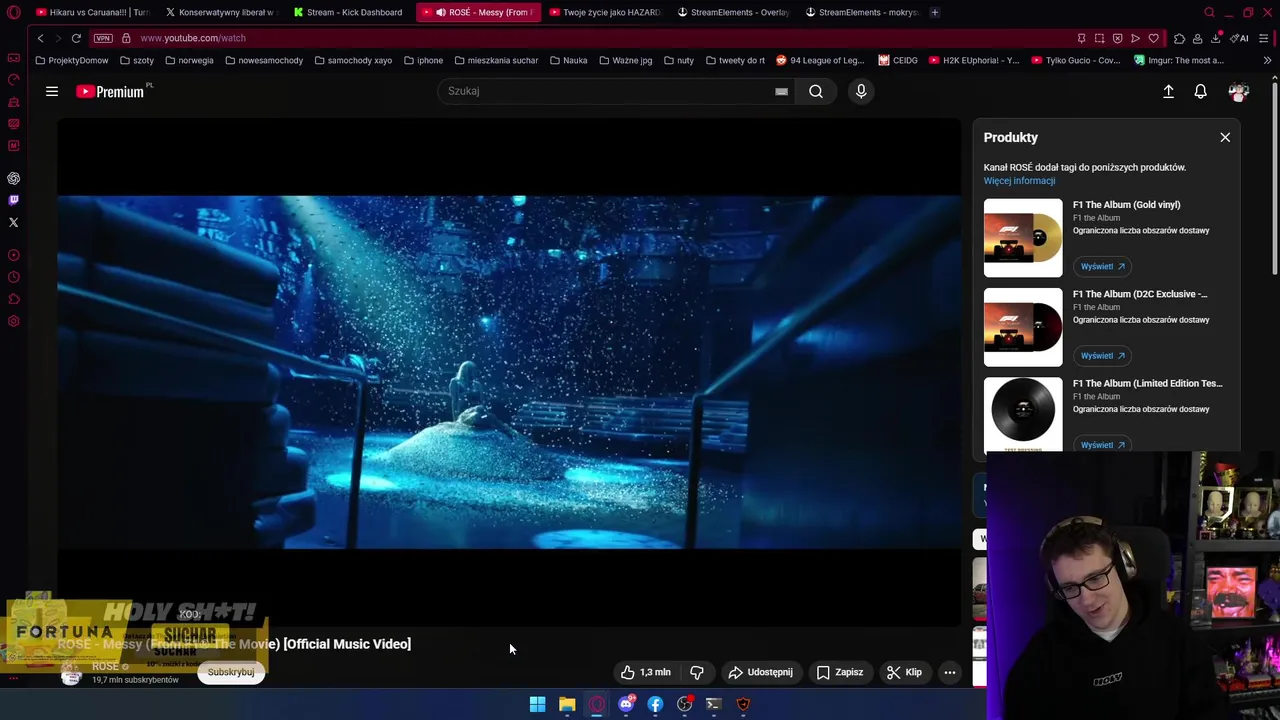The image size is (1280, 720).
Task: Click Wyświetl for F1 The Album Limited Edition
Action: pos(1102,445)
